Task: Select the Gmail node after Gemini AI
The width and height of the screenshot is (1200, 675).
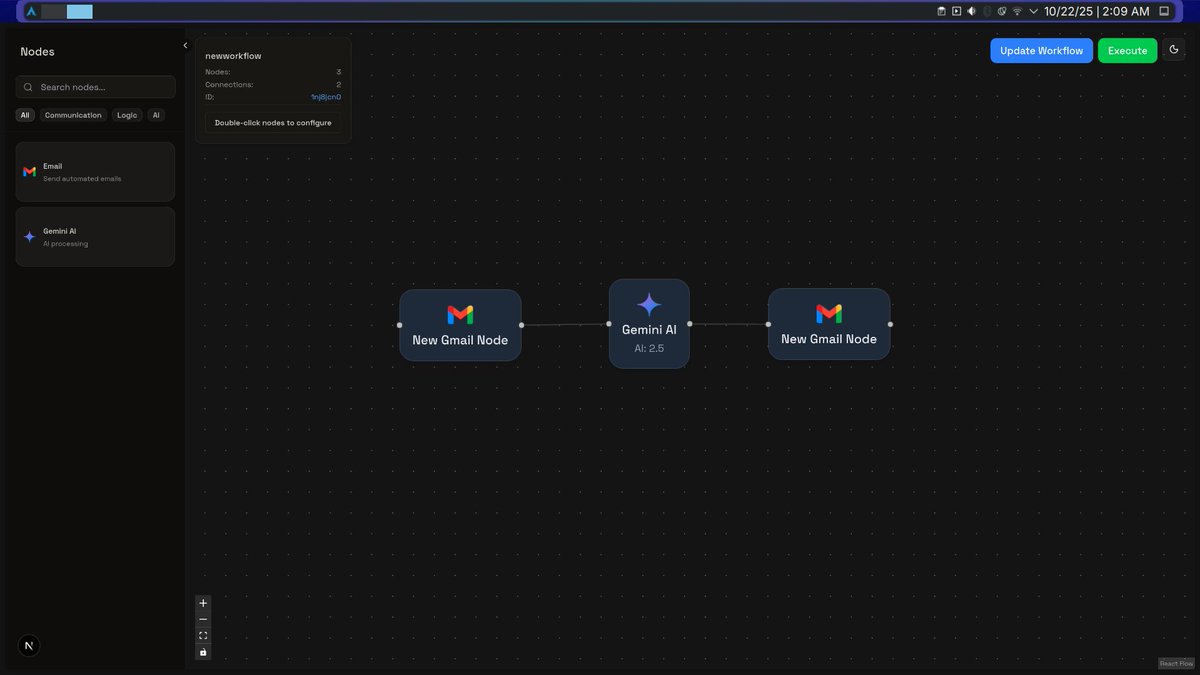Action: click(829, 324)
